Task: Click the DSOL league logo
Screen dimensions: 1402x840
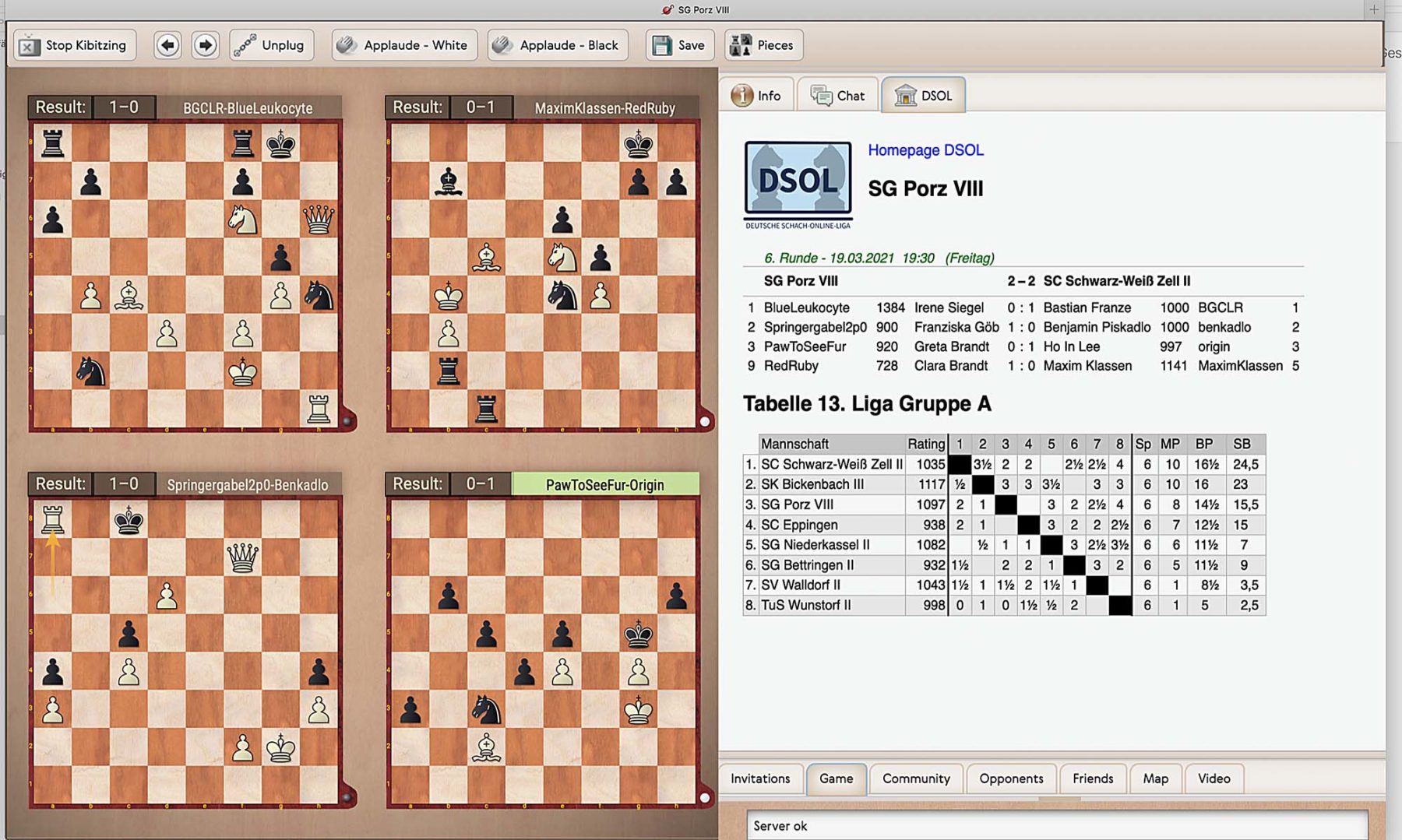Action: [798, 181]
